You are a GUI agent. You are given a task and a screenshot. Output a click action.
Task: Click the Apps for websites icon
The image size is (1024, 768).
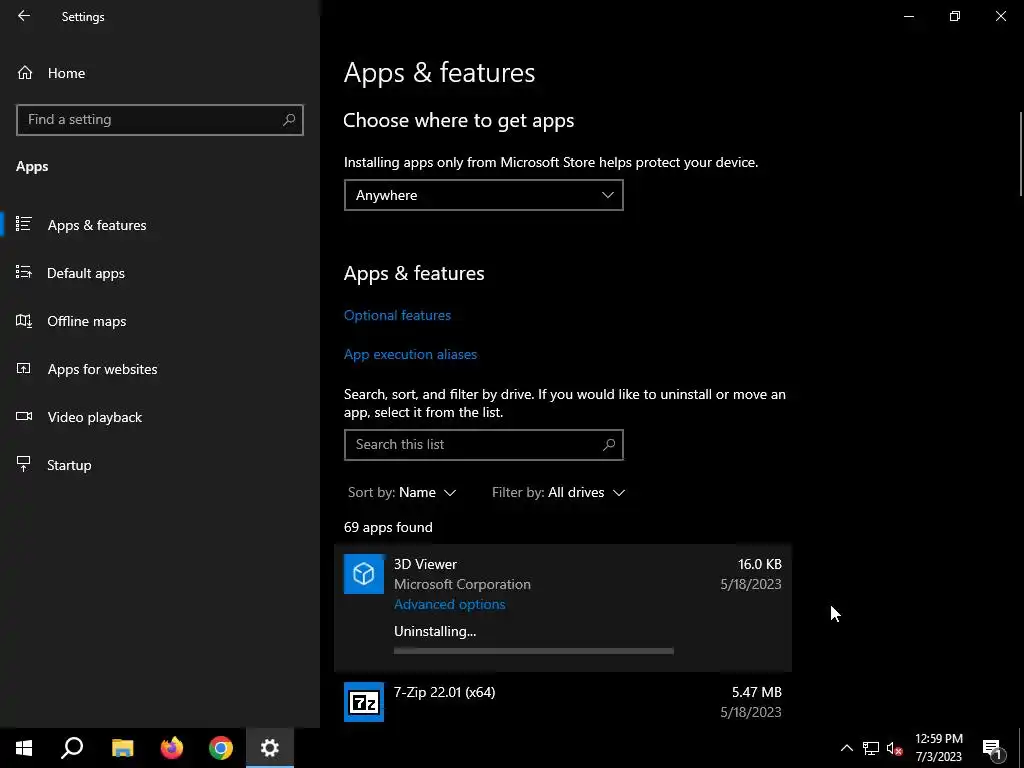point(24,368)
